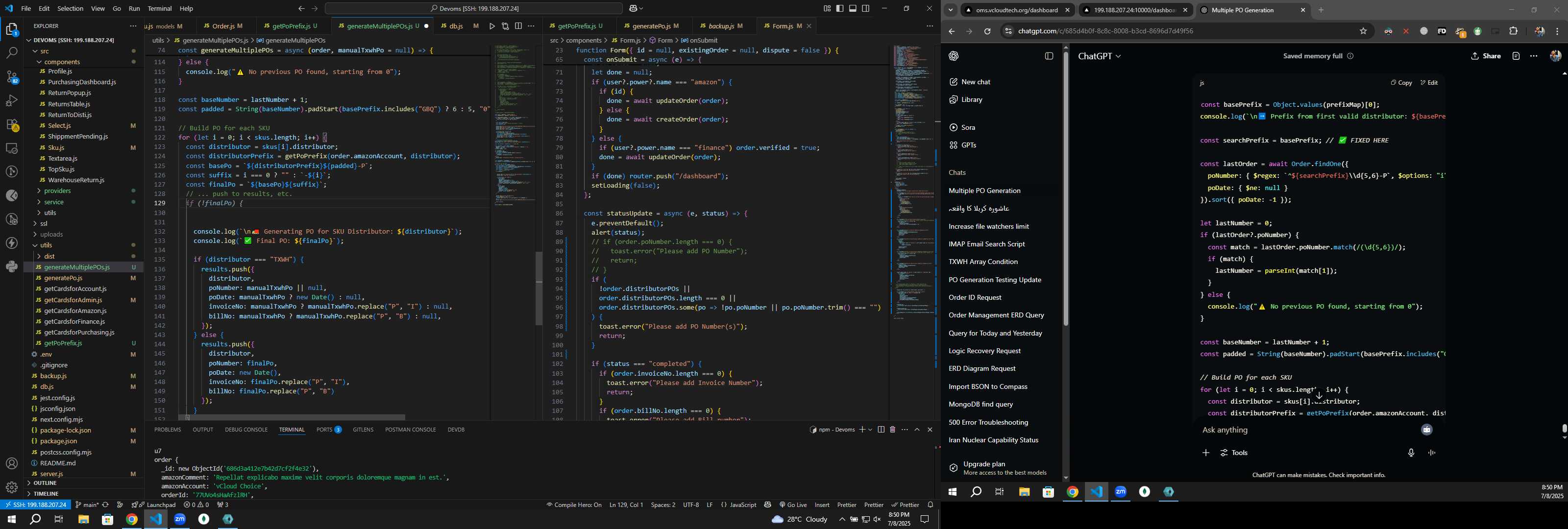
Task: Open Remote Explorer in VS Code activity bar
Action: coord(12,148)
